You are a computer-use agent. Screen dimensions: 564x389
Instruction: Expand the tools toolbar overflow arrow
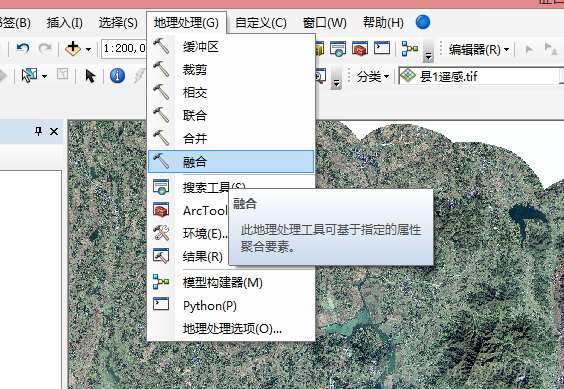tap(336, 78)
